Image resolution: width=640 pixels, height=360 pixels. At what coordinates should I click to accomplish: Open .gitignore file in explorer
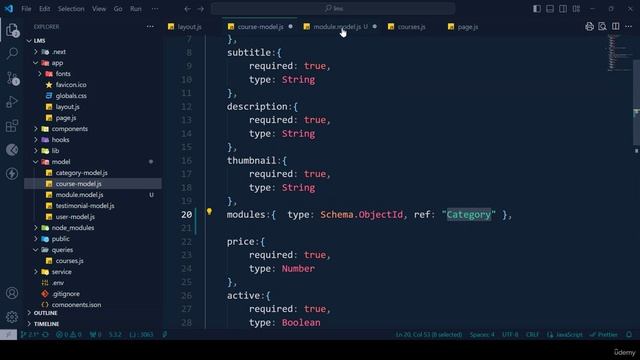click(66, 294)
